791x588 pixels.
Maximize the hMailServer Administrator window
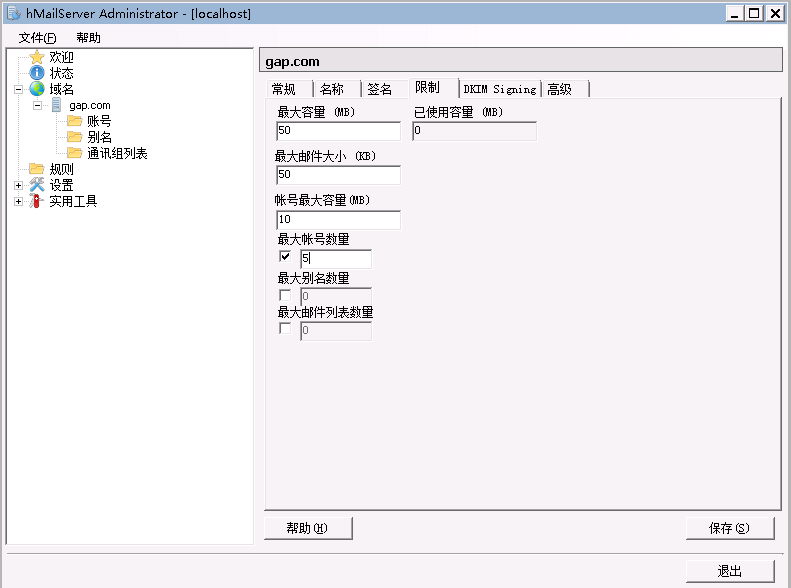(754, 14)
